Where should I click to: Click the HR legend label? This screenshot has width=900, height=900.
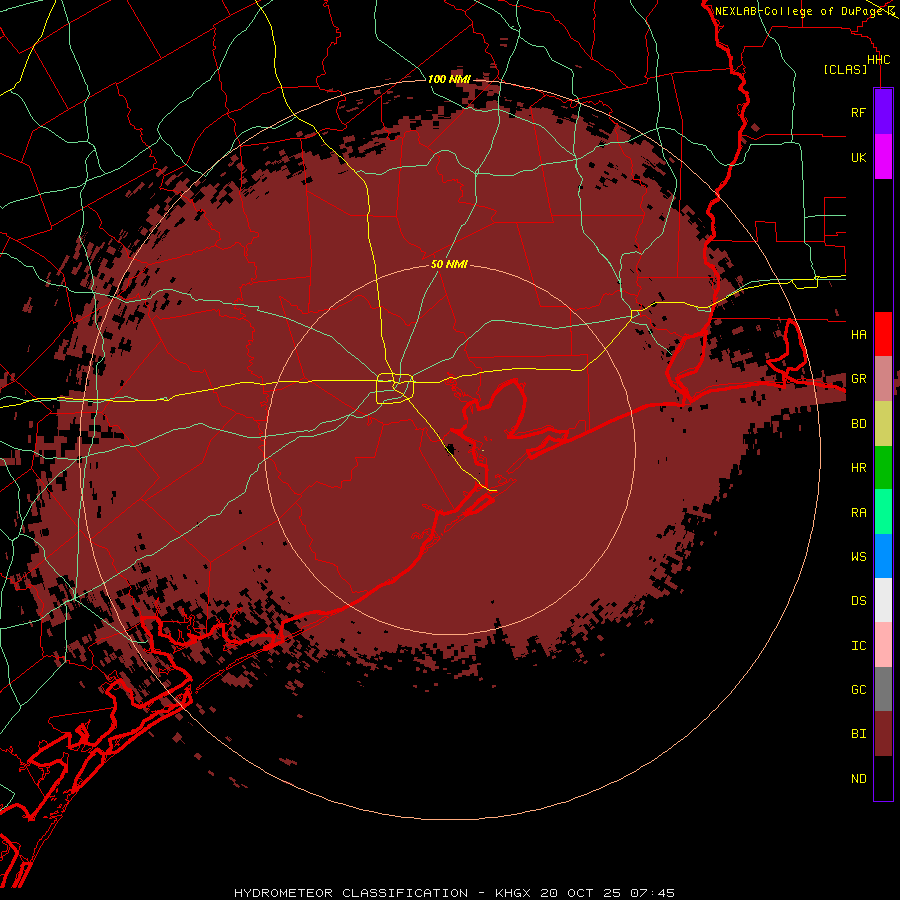pos(858,468)
